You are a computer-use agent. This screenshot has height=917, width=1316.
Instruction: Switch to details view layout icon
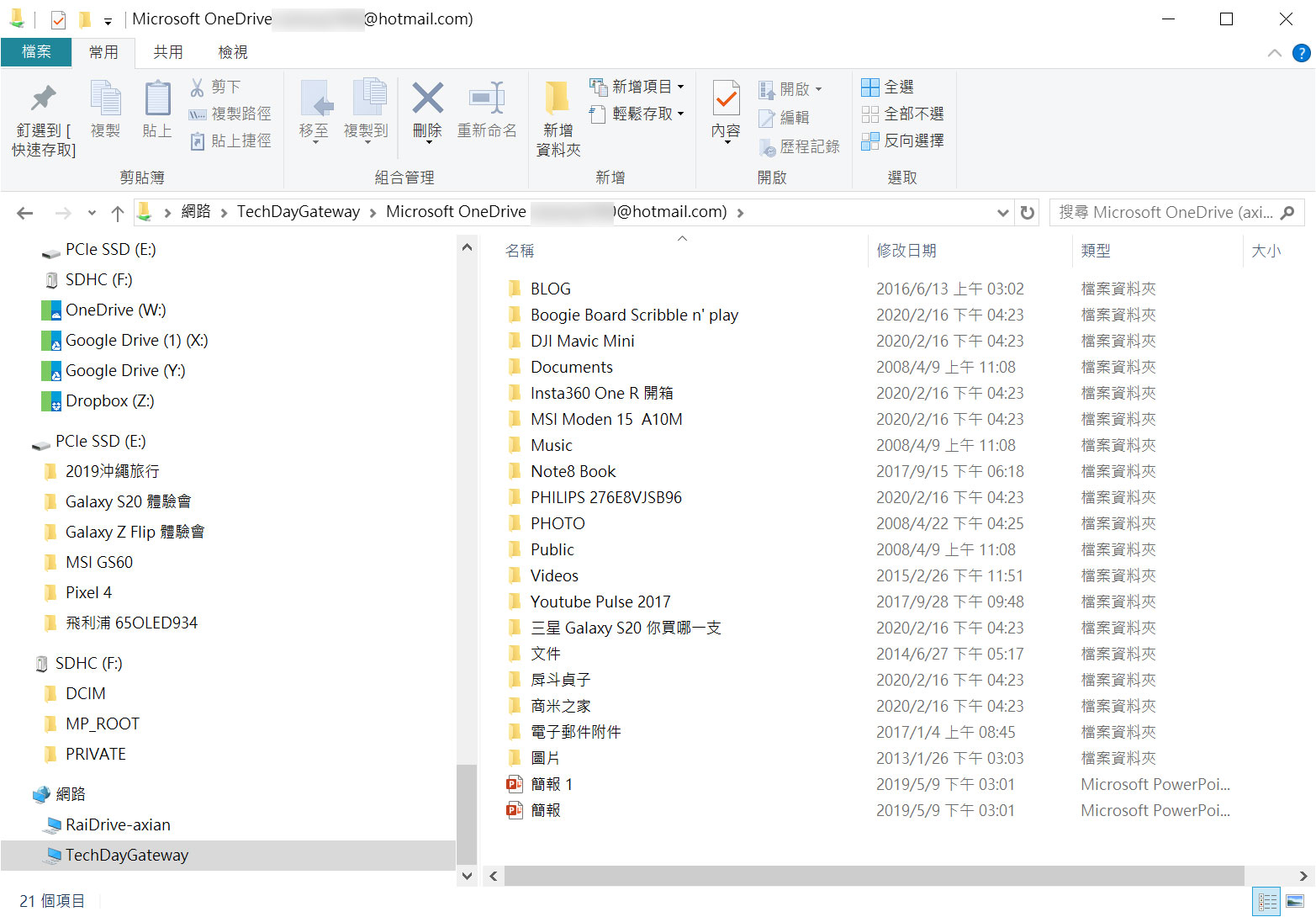1266,901
